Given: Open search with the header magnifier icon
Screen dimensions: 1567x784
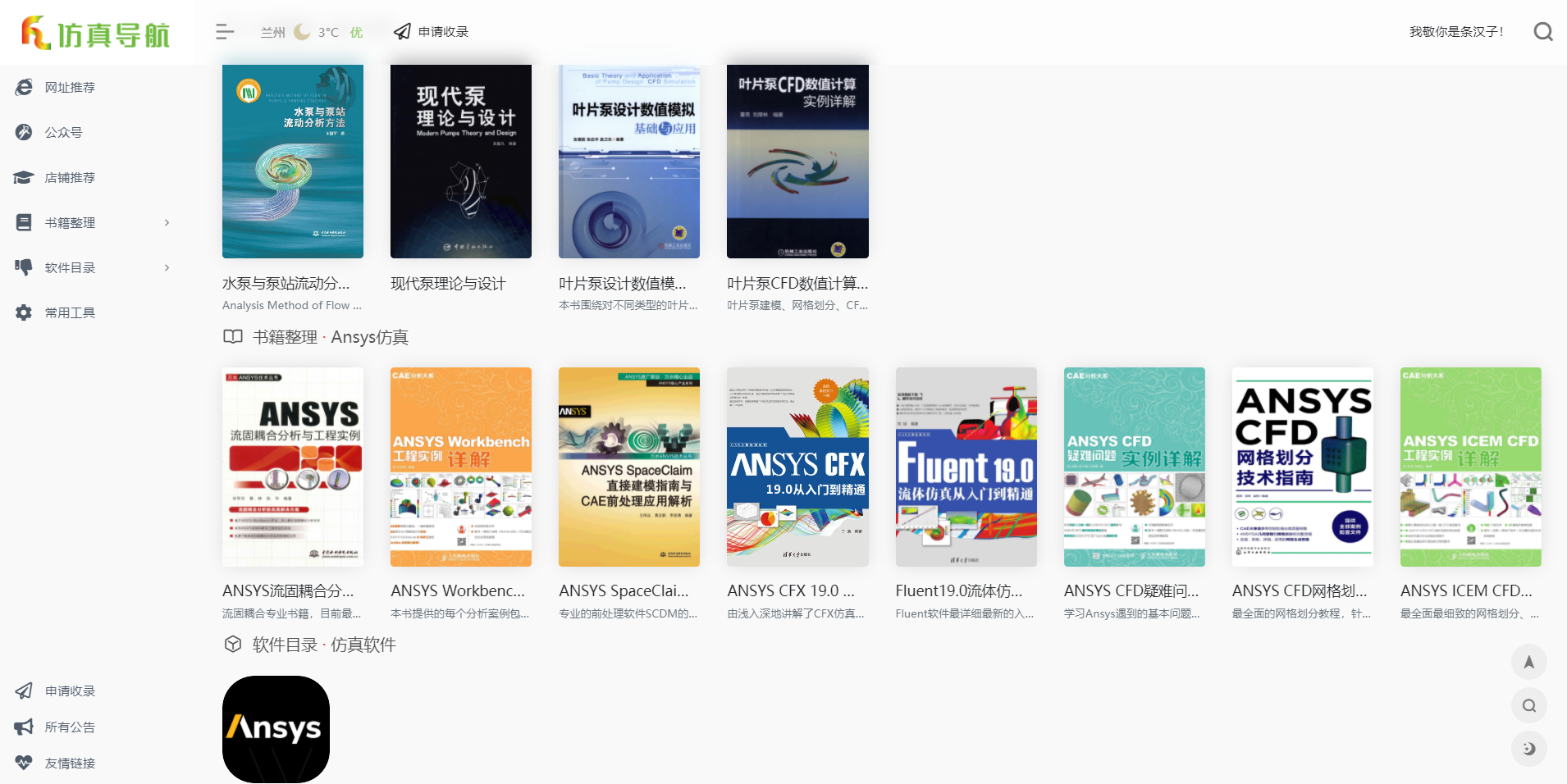Looking at the screenshot, I should pos(1543,32).
